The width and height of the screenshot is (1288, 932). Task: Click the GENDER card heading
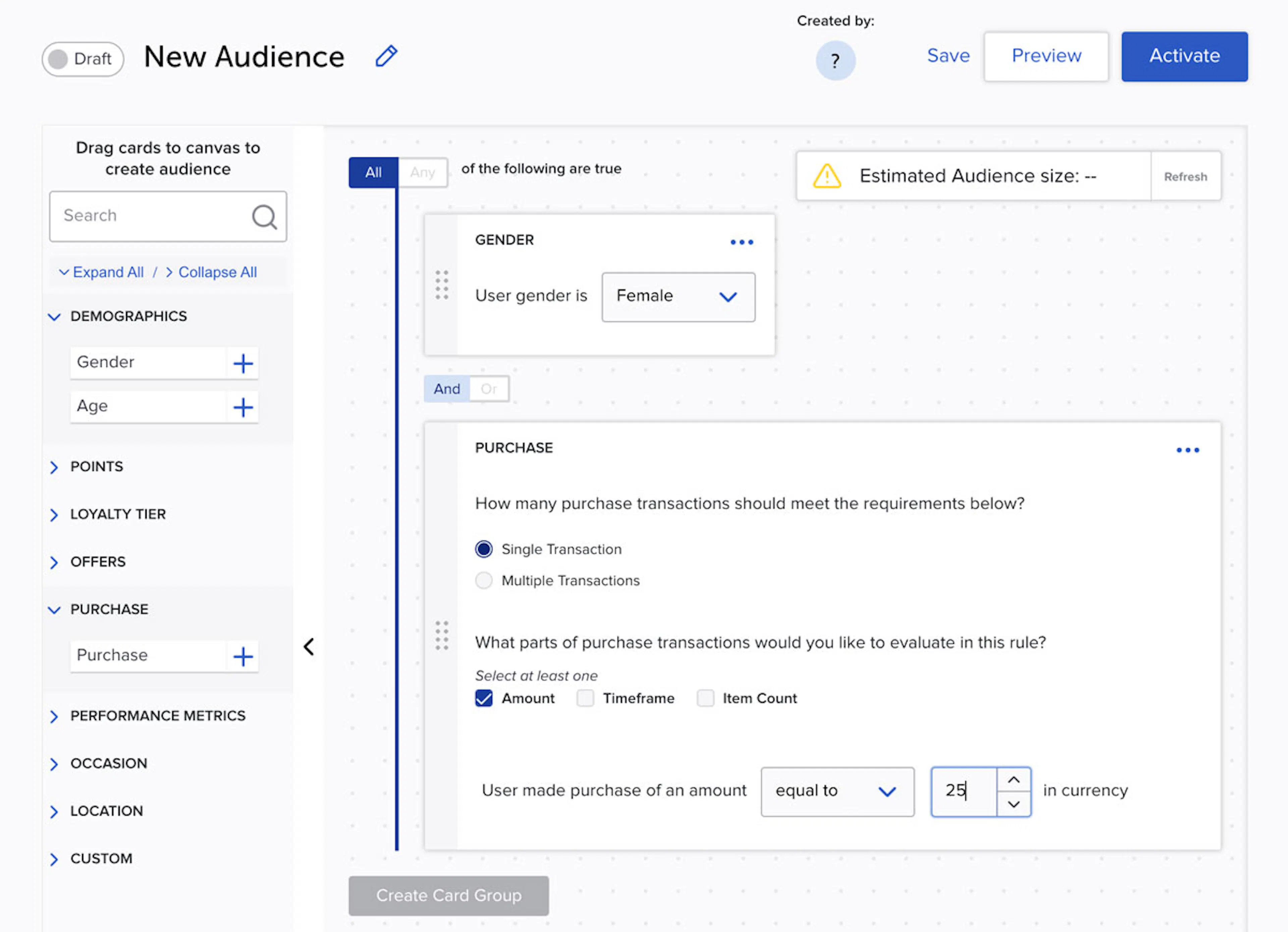coord(504,240)
